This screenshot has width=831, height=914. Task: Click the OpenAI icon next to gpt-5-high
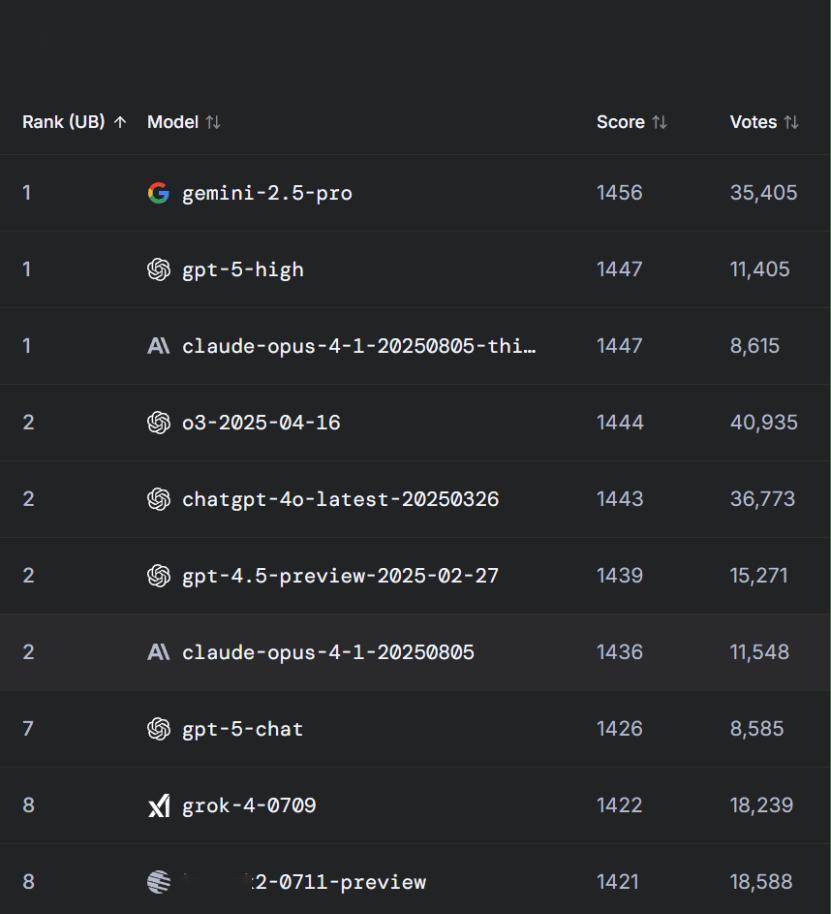coord(158,269)
